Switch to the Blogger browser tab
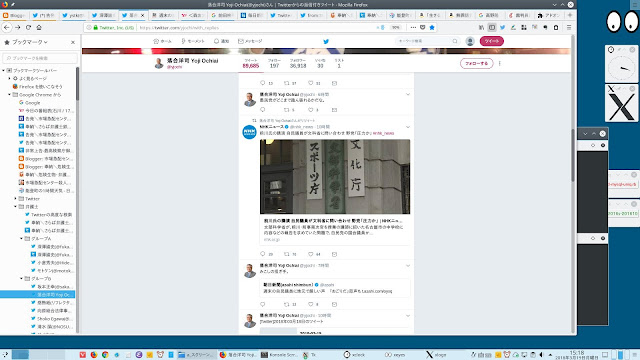The height and width of the screenshot is (360, 640). click(x=15, y=15)
